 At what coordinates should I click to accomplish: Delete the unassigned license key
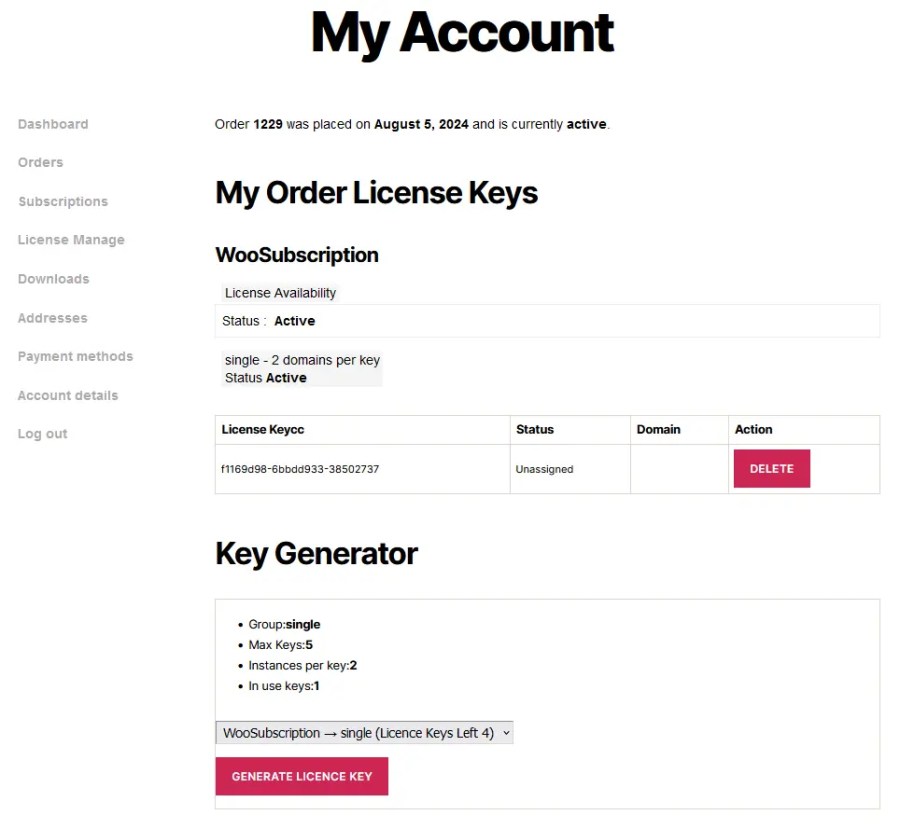(x=771, y=469)
